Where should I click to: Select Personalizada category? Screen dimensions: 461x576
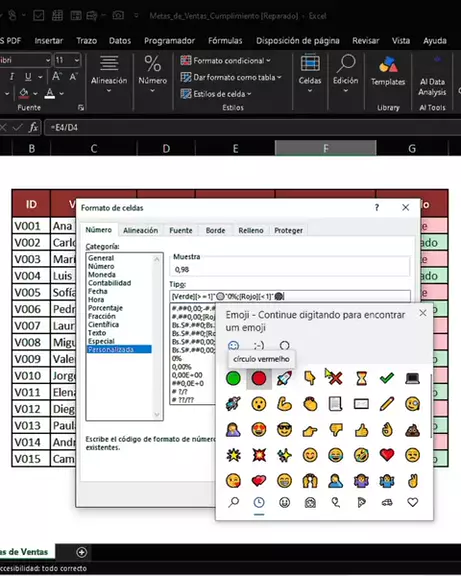pyautogui.click(x=119, y=349)
